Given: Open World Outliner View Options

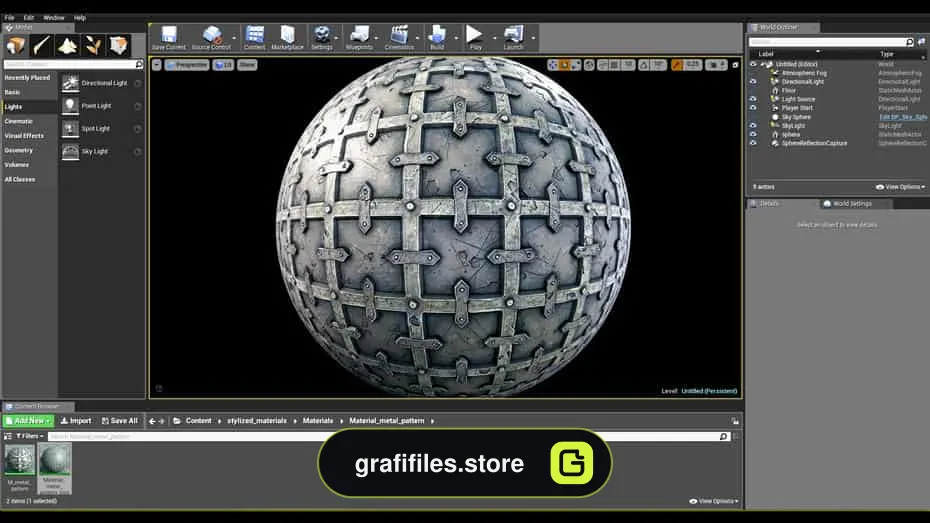Looking at the screenshot, I should (x=900, y=187).
